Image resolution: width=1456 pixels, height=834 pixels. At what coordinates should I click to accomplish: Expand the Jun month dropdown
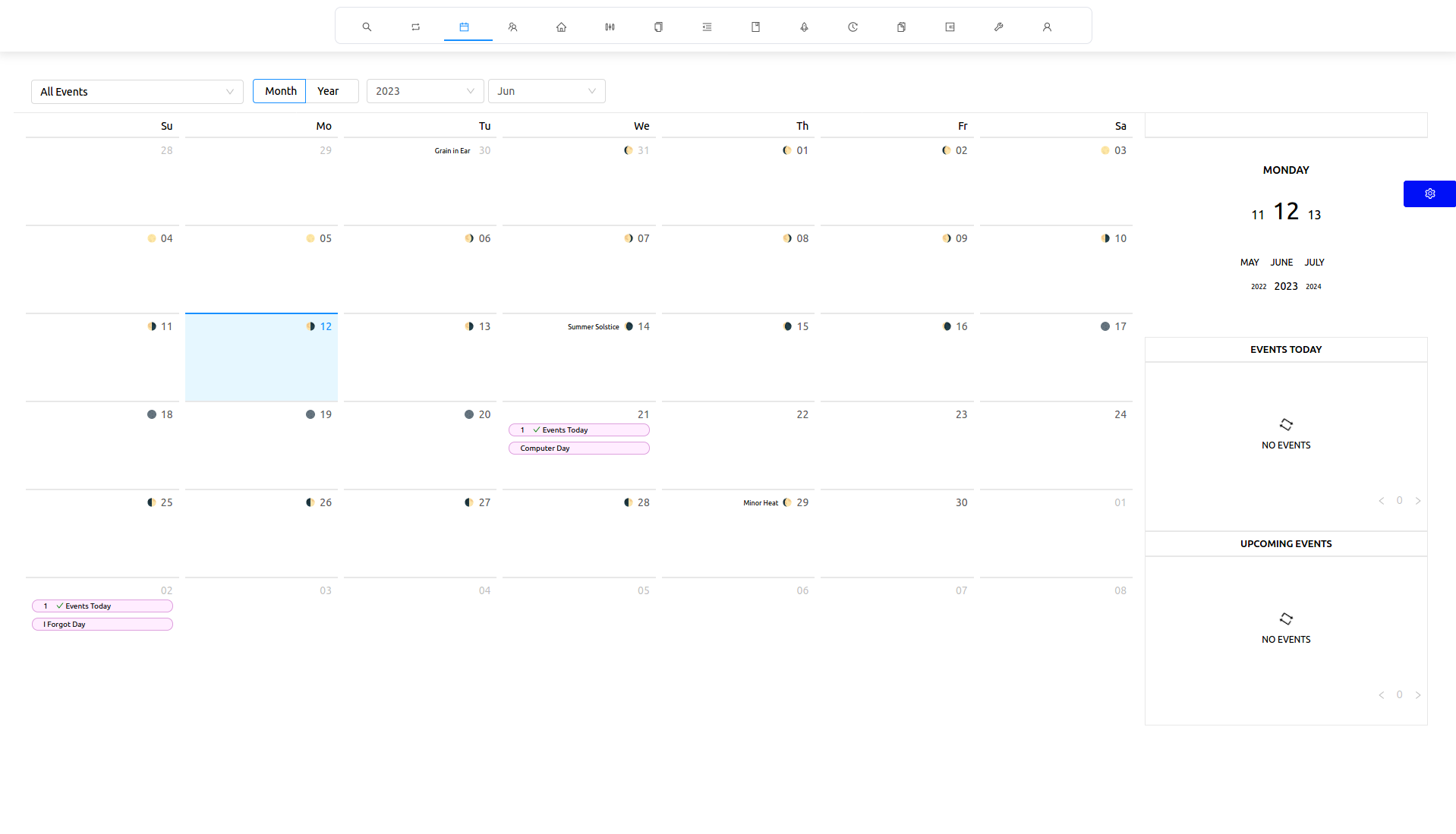coord(546,91)
